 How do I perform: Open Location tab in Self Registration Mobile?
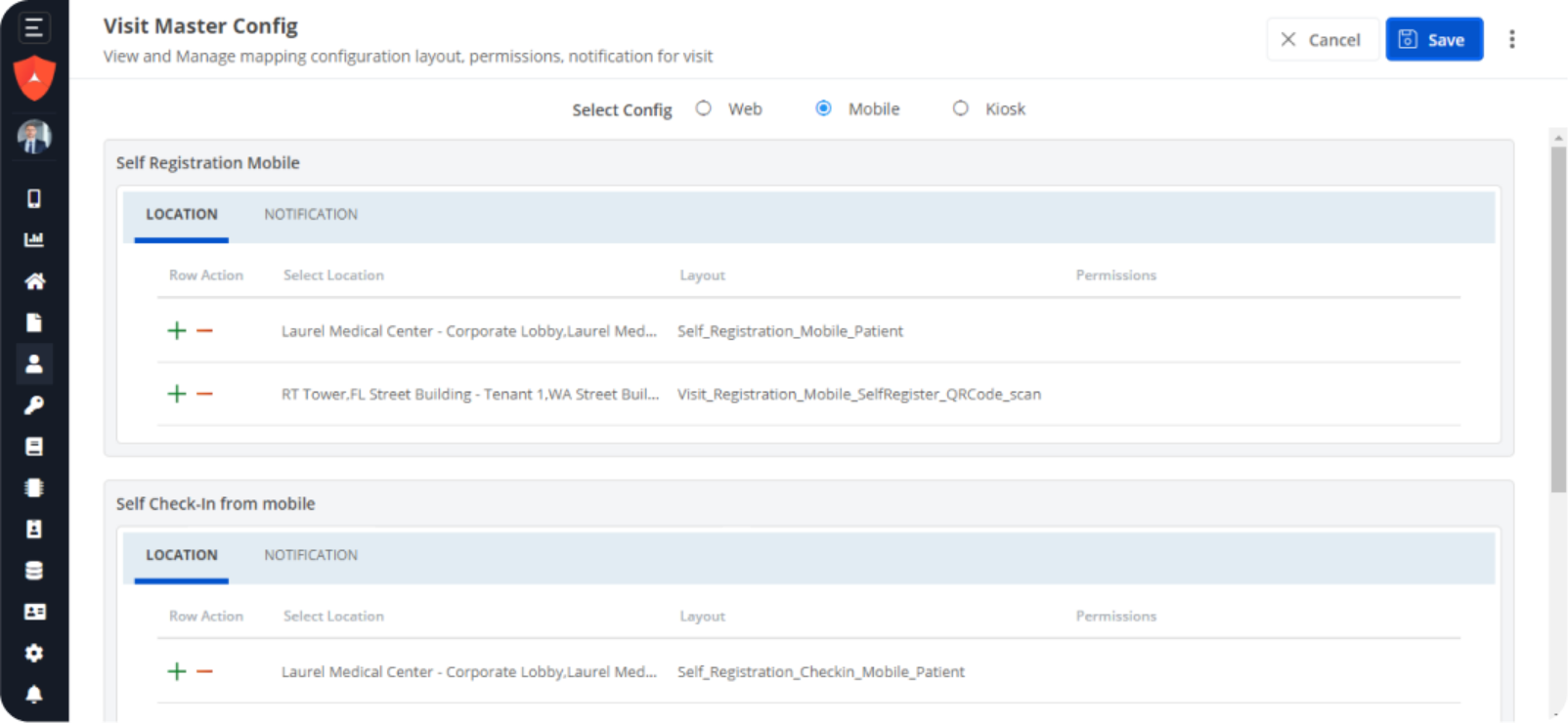coord(182,214)
